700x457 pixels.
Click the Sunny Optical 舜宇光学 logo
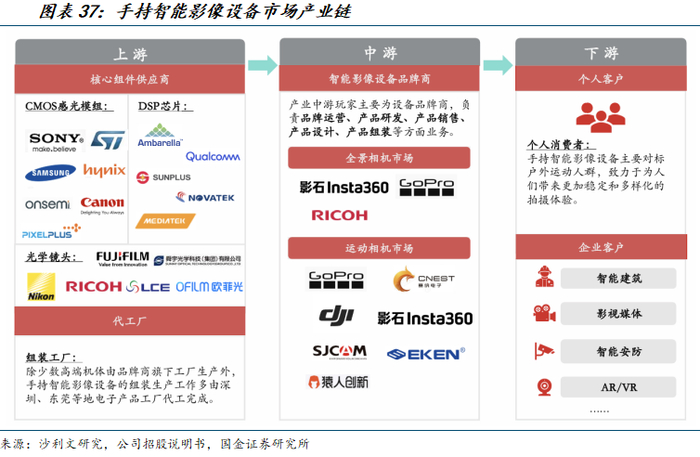click(x=197, y=260)
